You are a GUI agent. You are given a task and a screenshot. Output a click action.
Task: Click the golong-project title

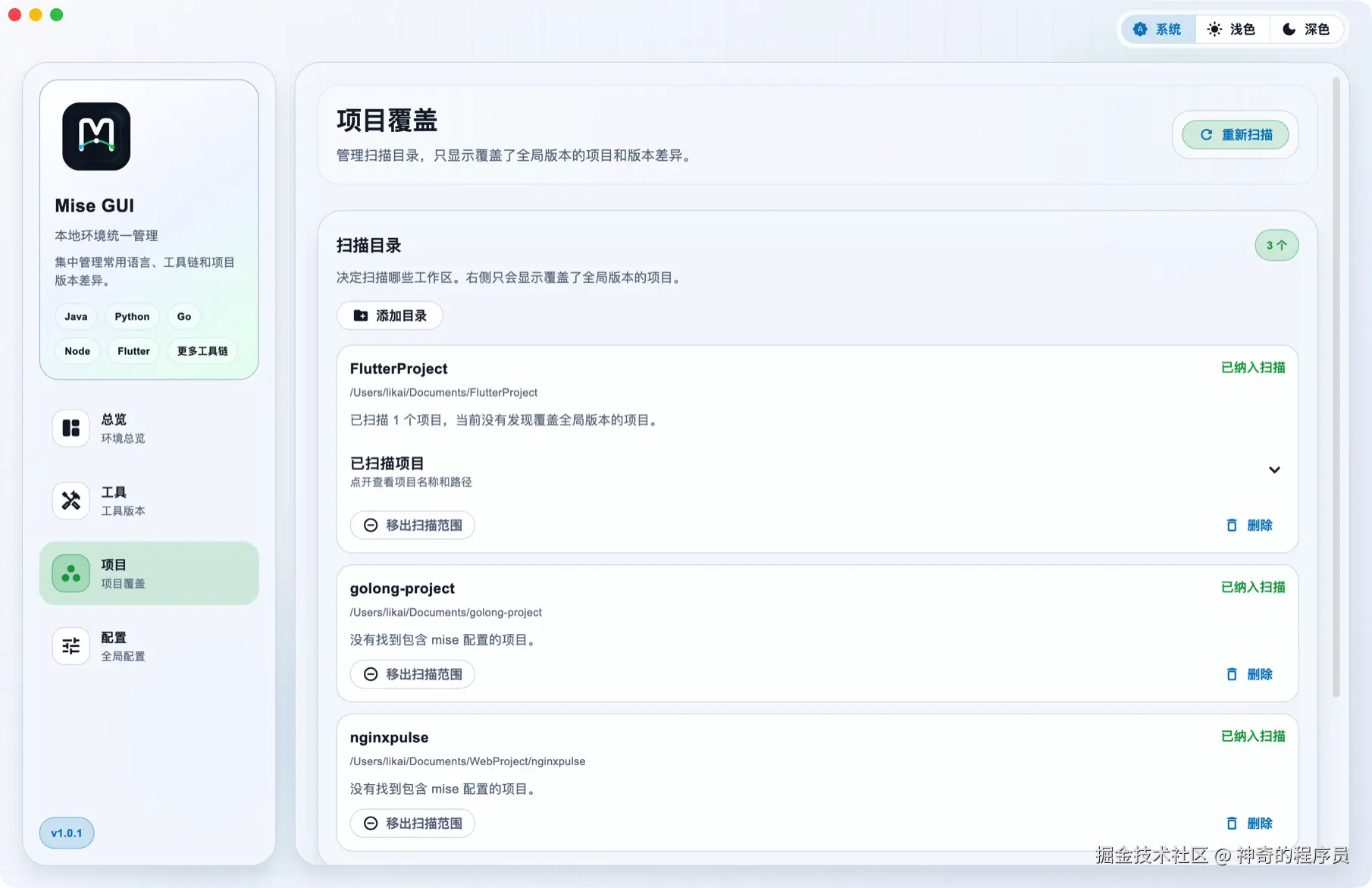coord(403,588)
